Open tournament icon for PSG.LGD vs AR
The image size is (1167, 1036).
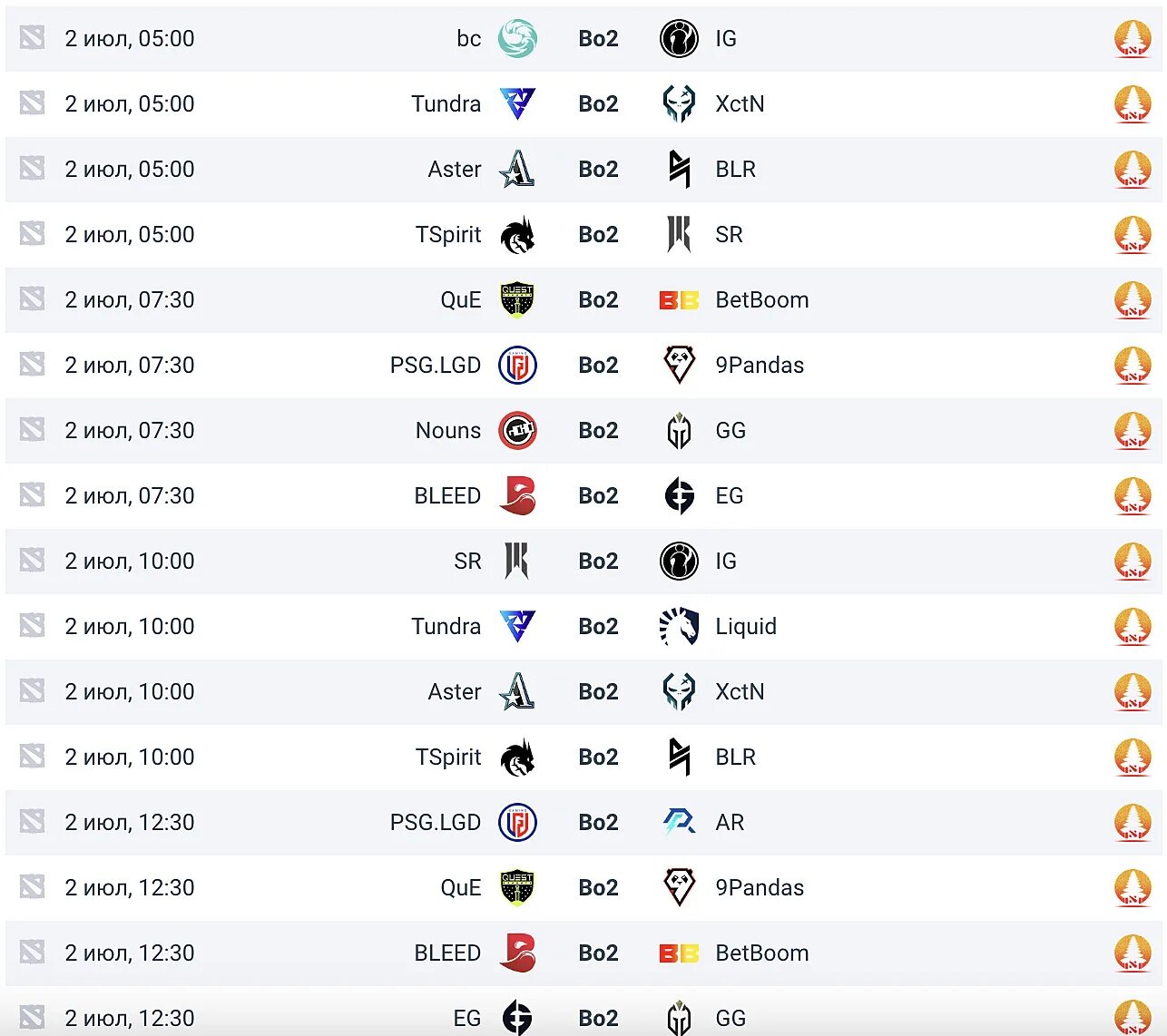[1133, 823]
